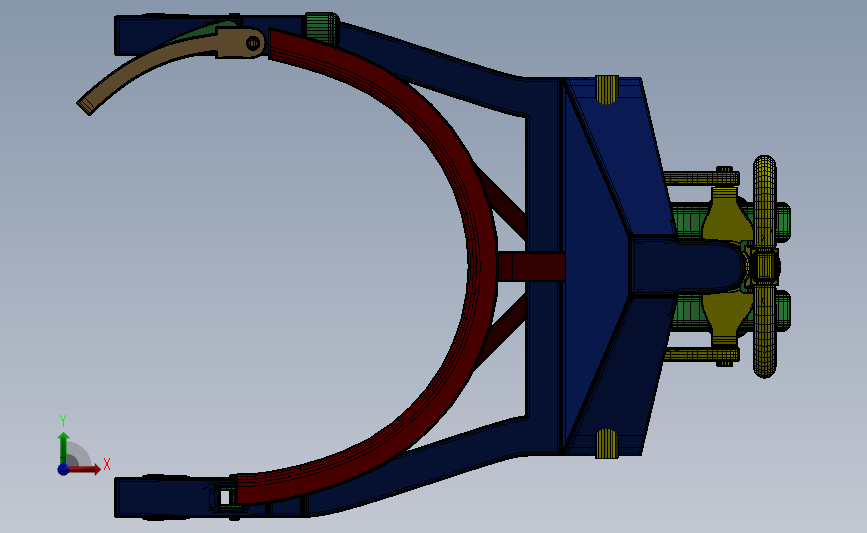This screenshot has width=867, height=533.
Task: Click the blue Z axis ball of the triad
Action: pos(64,469)
